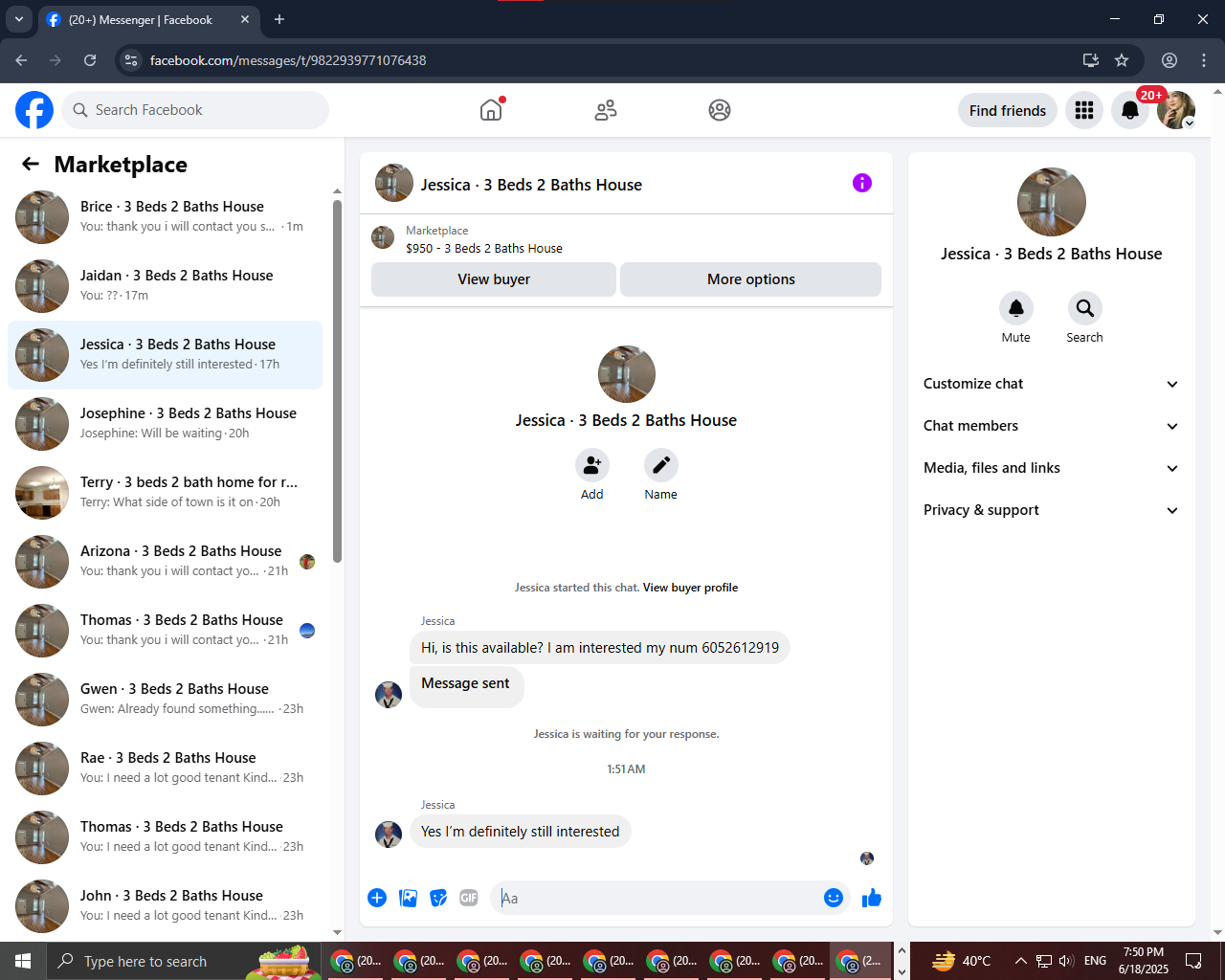The height and width of the screenshot is (980, 1225).
Task: Open the Windows notification center icon
Action: click(1193, 961)
